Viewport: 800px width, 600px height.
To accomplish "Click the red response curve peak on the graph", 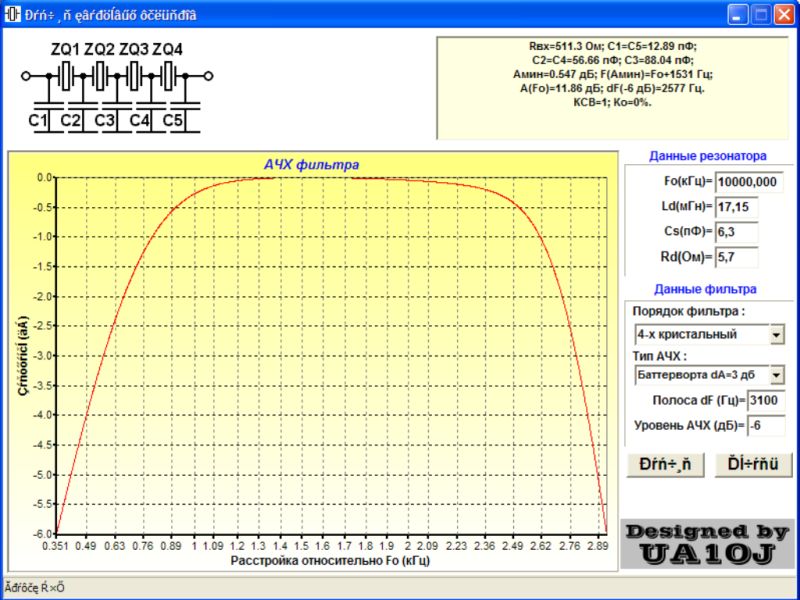I will point(330,178).
